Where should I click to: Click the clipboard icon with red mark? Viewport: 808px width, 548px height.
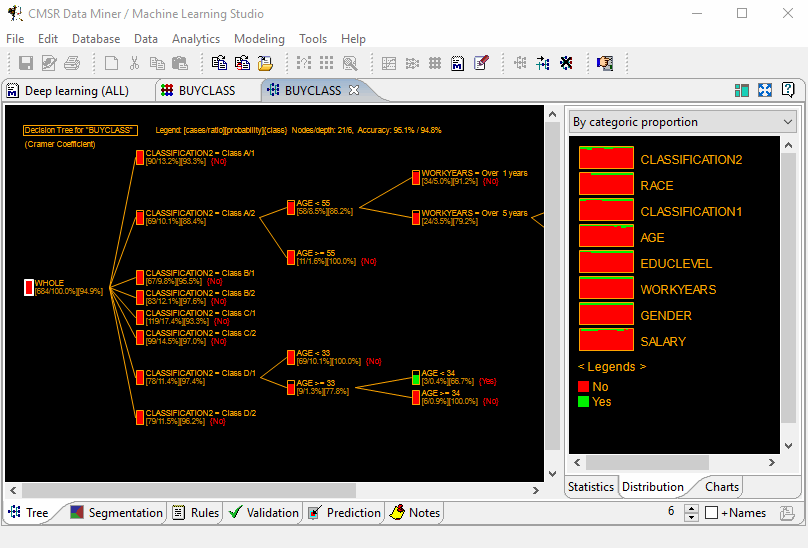click(x=242, y=63)
